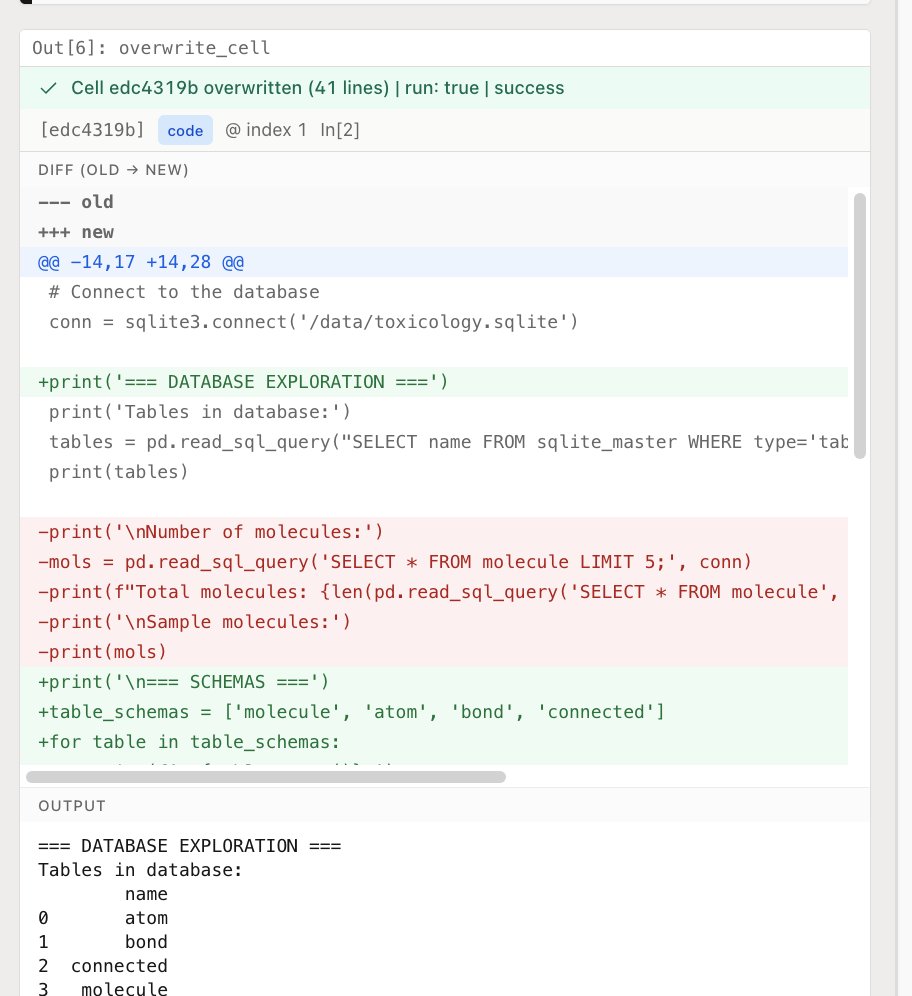Screen dimensions: 912x996
Task: Click the horizontal scrollbar under the diff
Action: coord(265,777)
